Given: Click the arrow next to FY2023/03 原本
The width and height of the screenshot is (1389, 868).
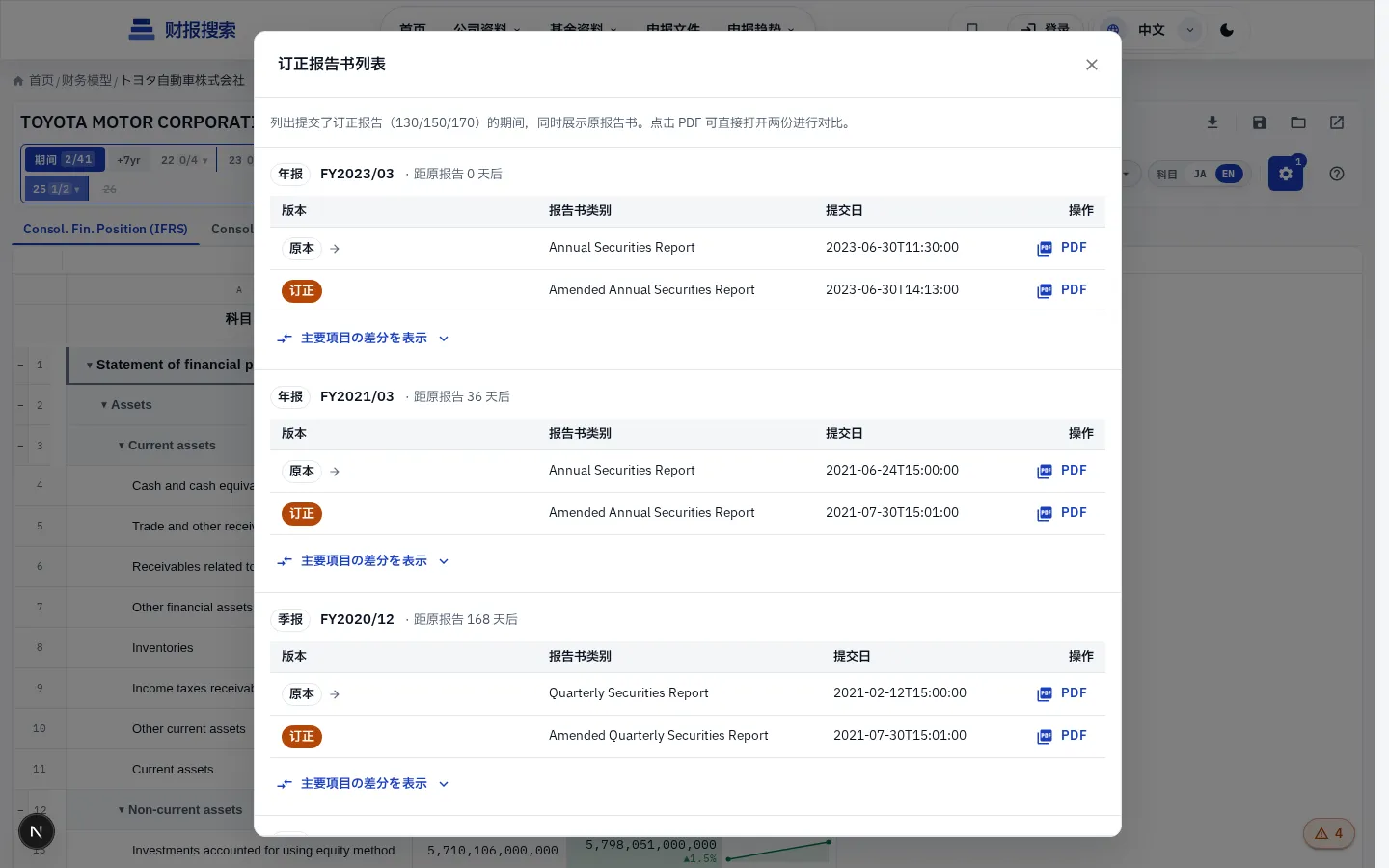Looking at the screenshot, I should coord(335,249).
